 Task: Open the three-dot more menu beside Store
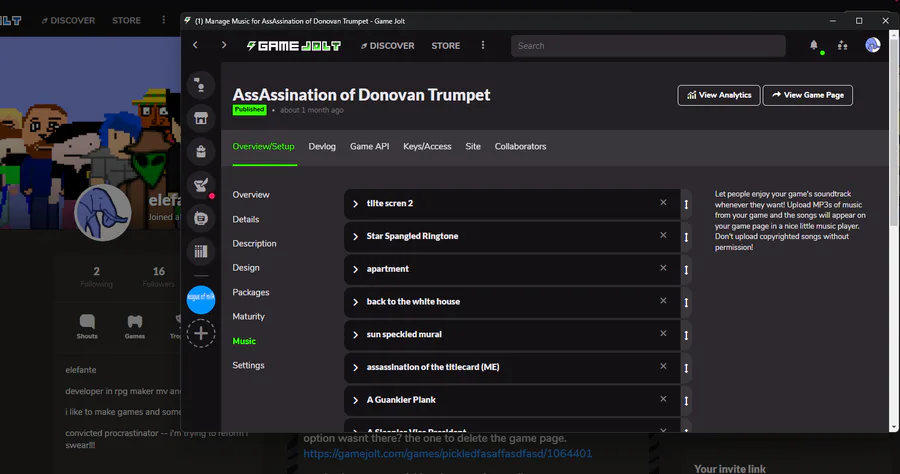point(483,45)
